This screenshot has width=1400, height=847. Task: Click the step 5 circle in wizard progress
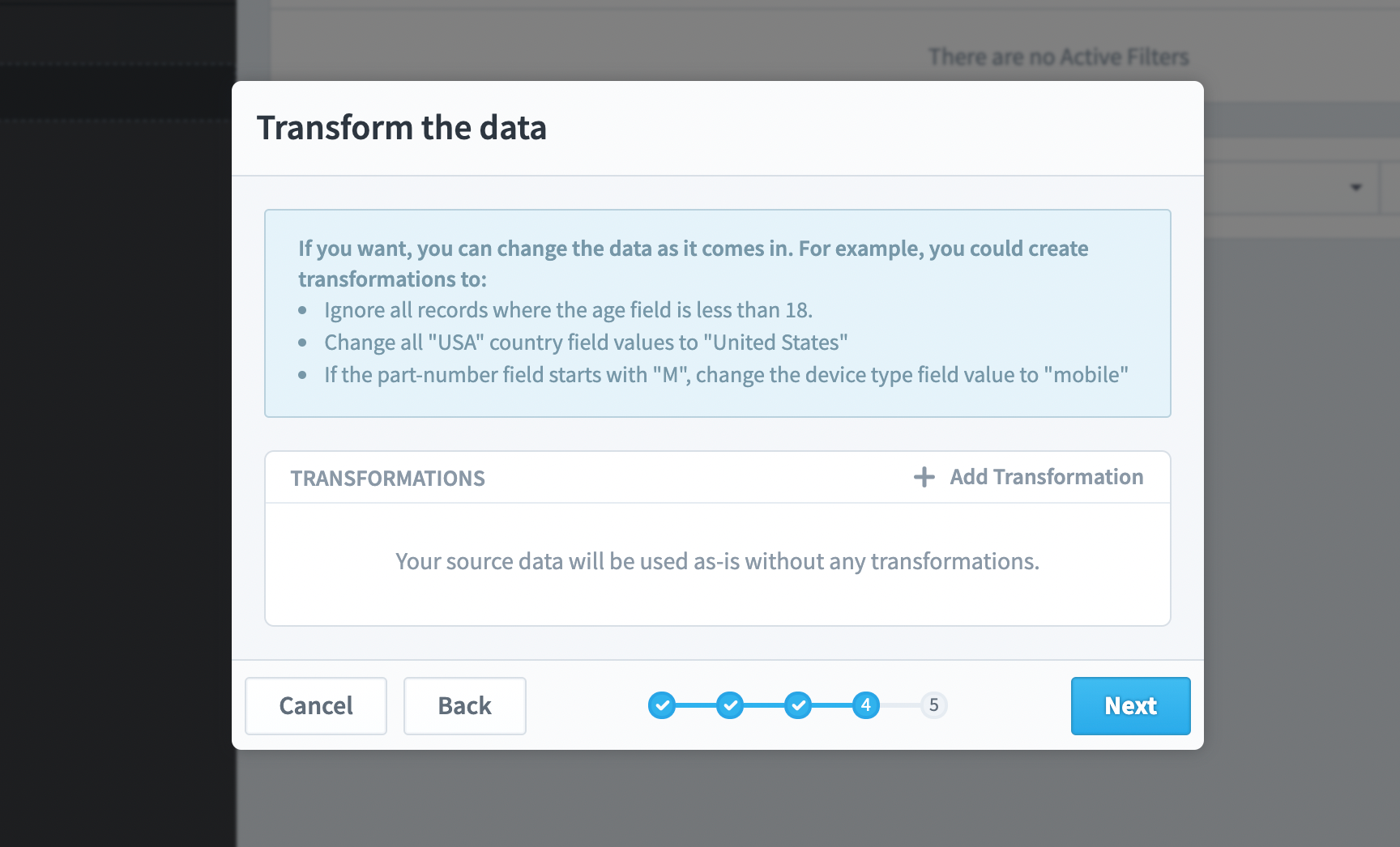(934, 705)
